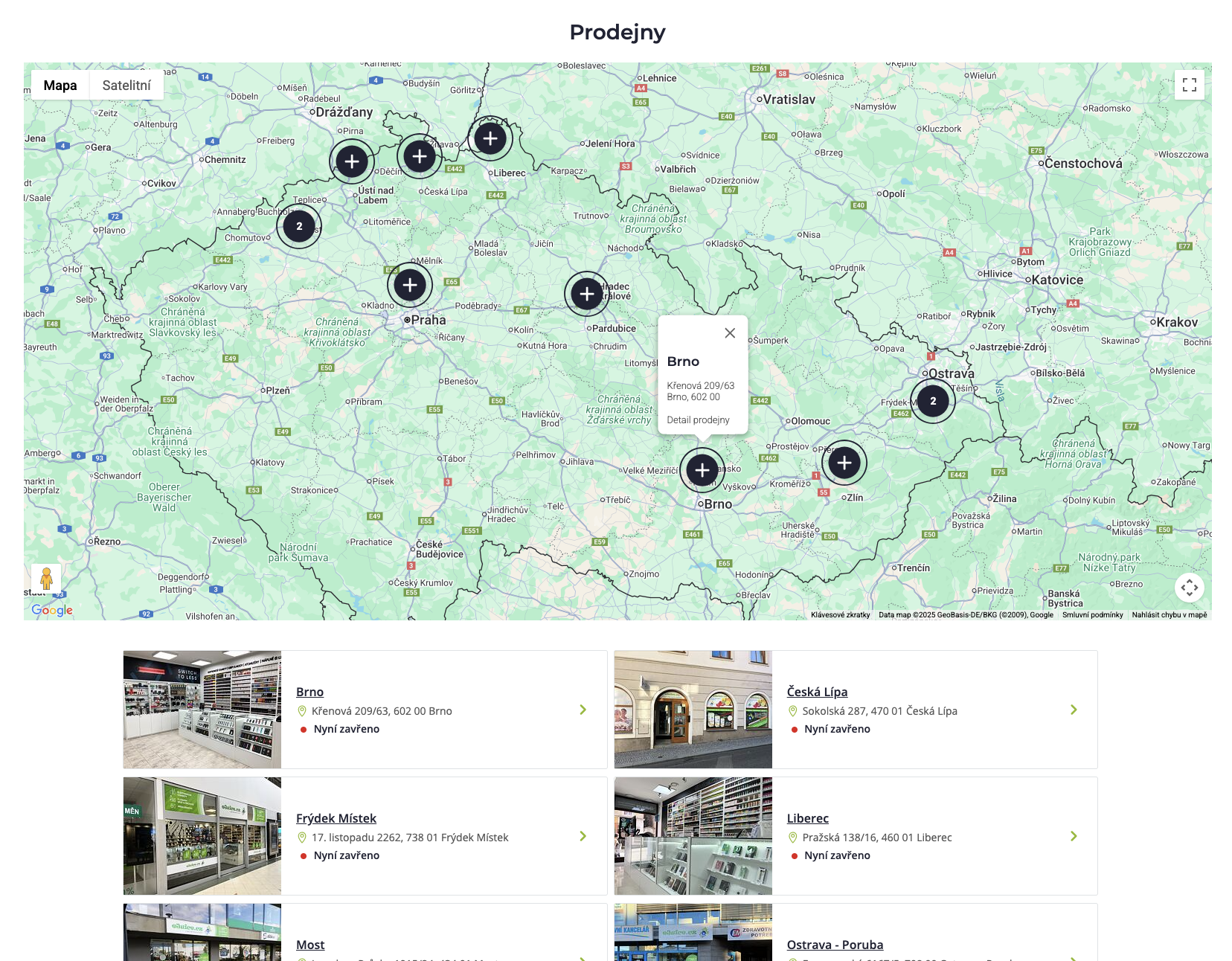Open the Brno store photo thumbnail
This screenshot has height=961, width=1232.
(x=202, y=710)
